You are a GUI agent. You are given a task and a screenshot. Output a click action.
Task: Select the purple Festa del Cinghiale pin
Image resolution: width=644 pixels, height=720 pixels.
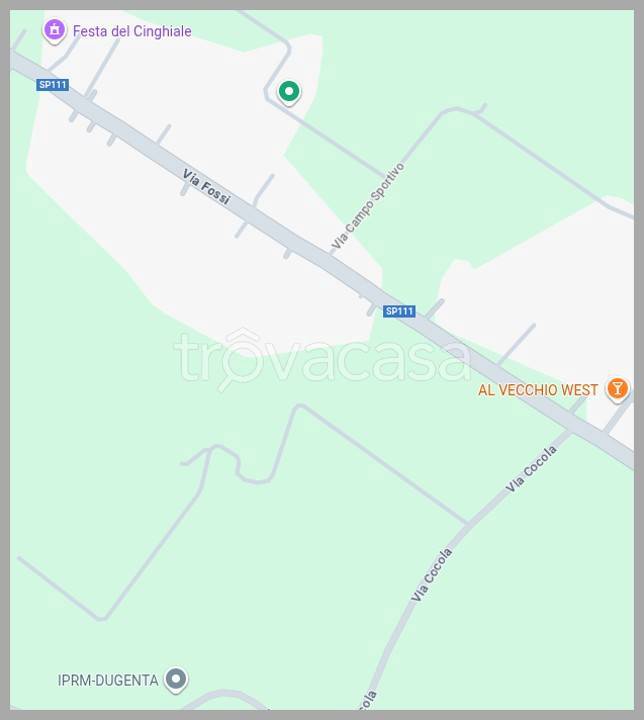click(x=55, y=30)
